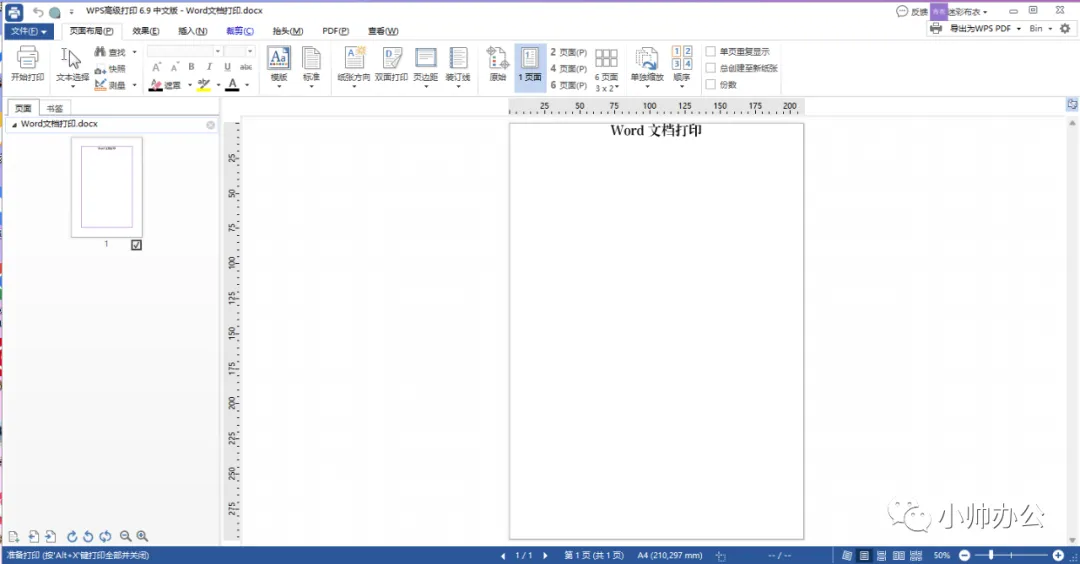Toggle strikethrough abc formatting

point(246,67)
